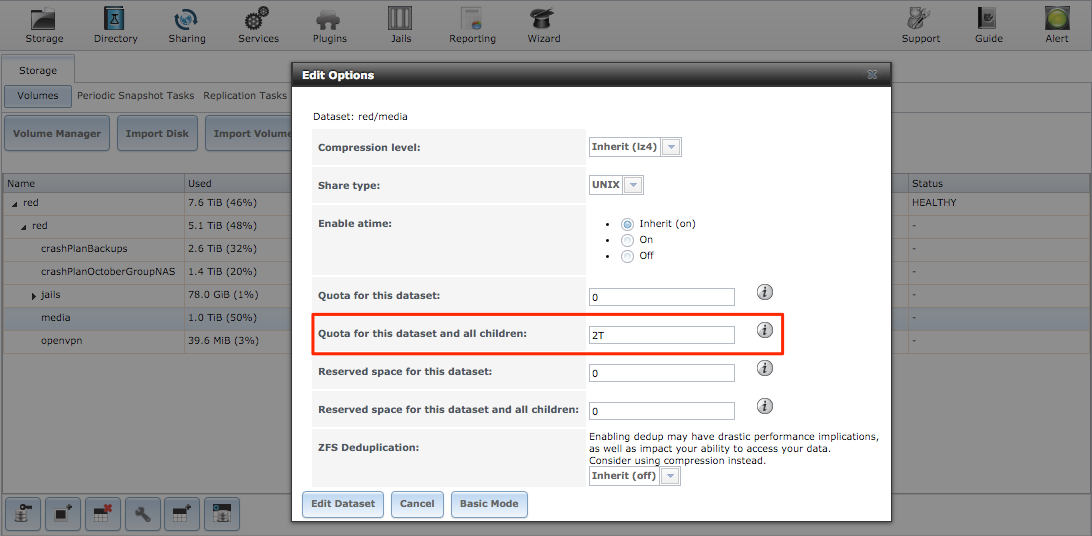Switch to Basic Mode

point(489,504)
